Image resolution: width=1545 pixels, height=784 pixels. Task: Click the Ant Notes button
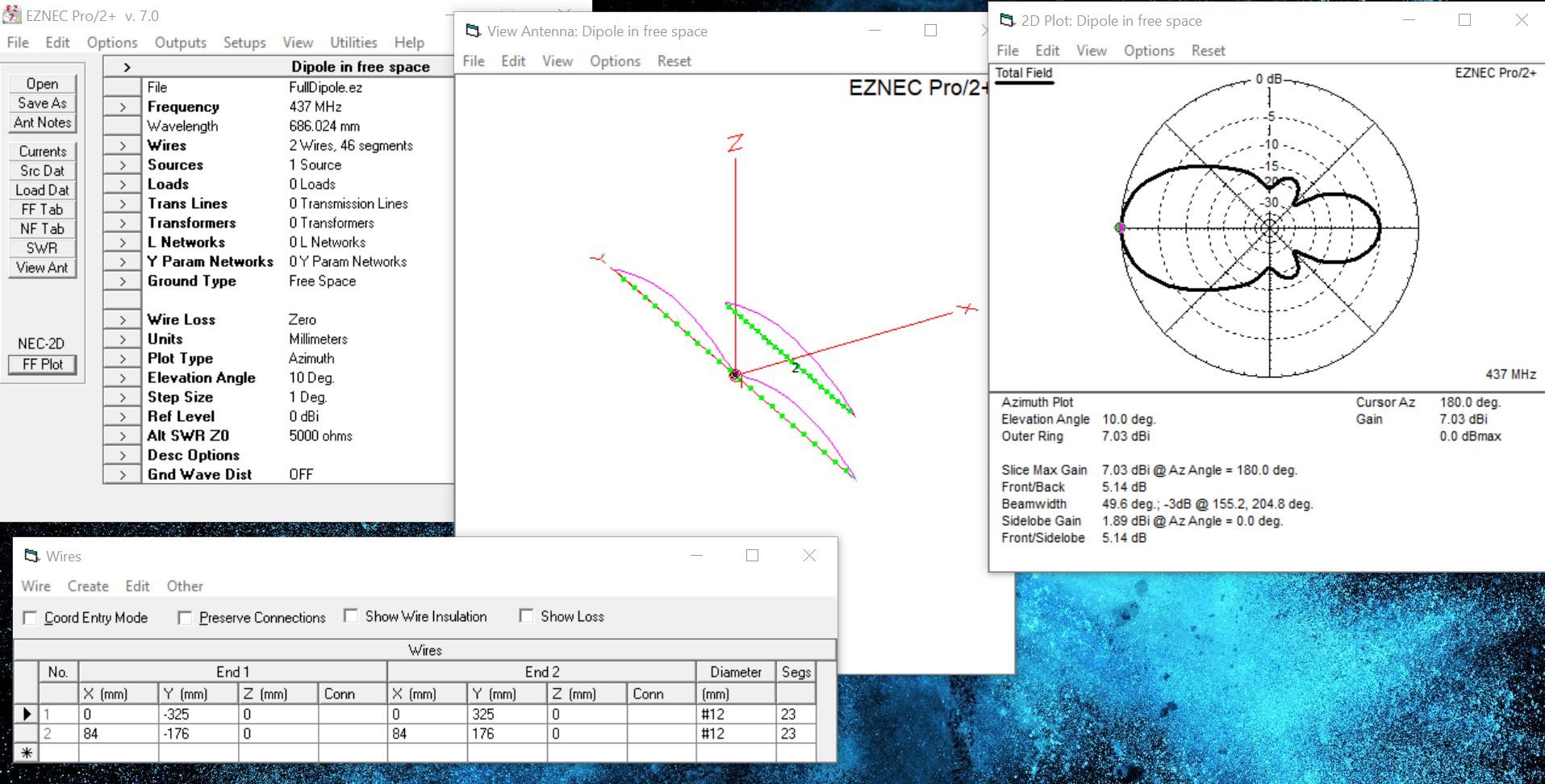coord(42,123)
